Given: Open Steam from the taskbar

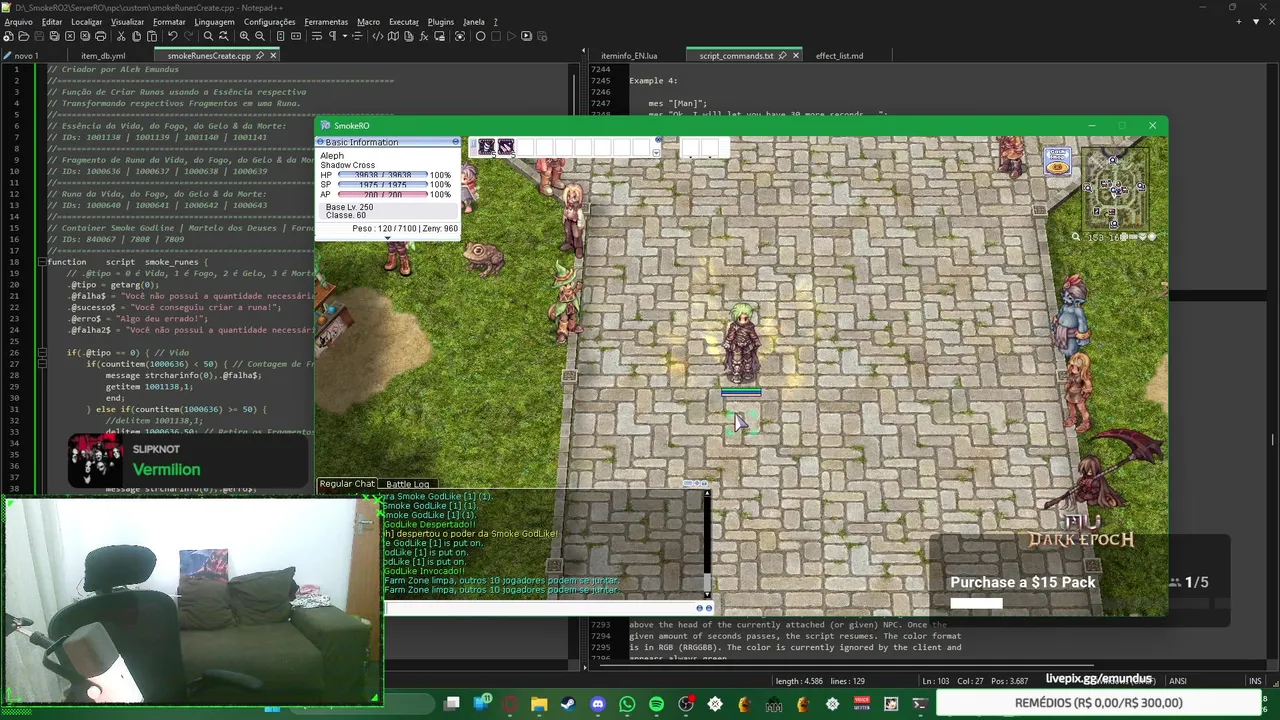Looking at the screenshot, I should [569, 704].
